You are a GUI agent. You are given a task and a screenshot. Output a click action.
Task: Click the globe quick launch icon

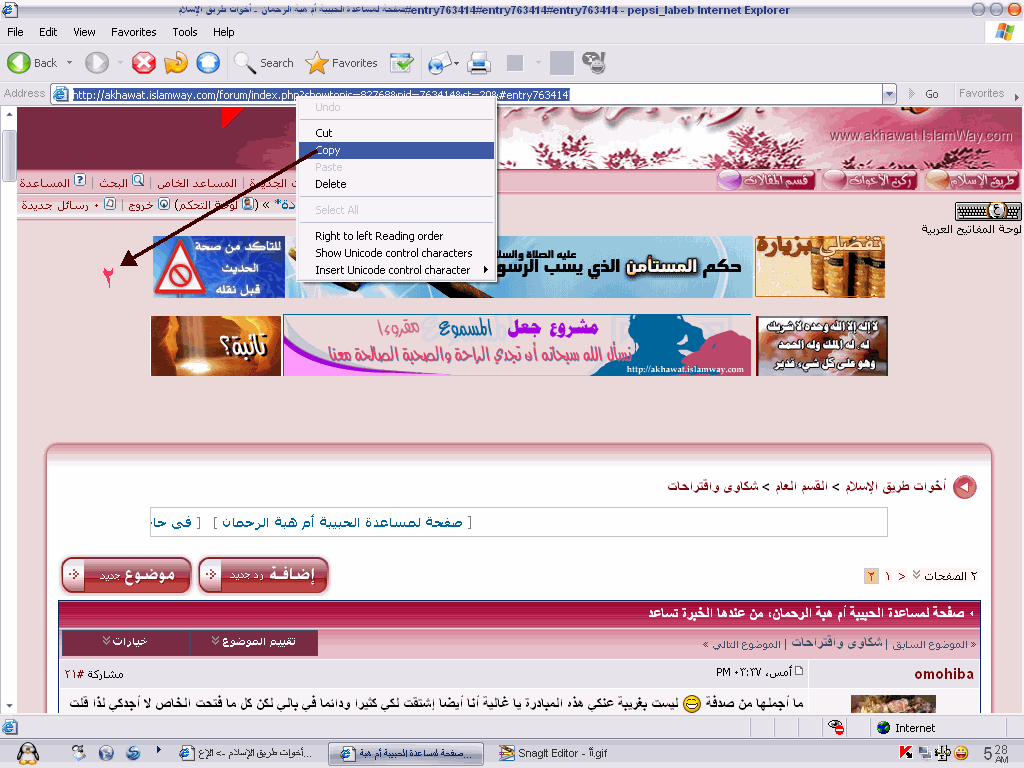[x=106, y=753]
